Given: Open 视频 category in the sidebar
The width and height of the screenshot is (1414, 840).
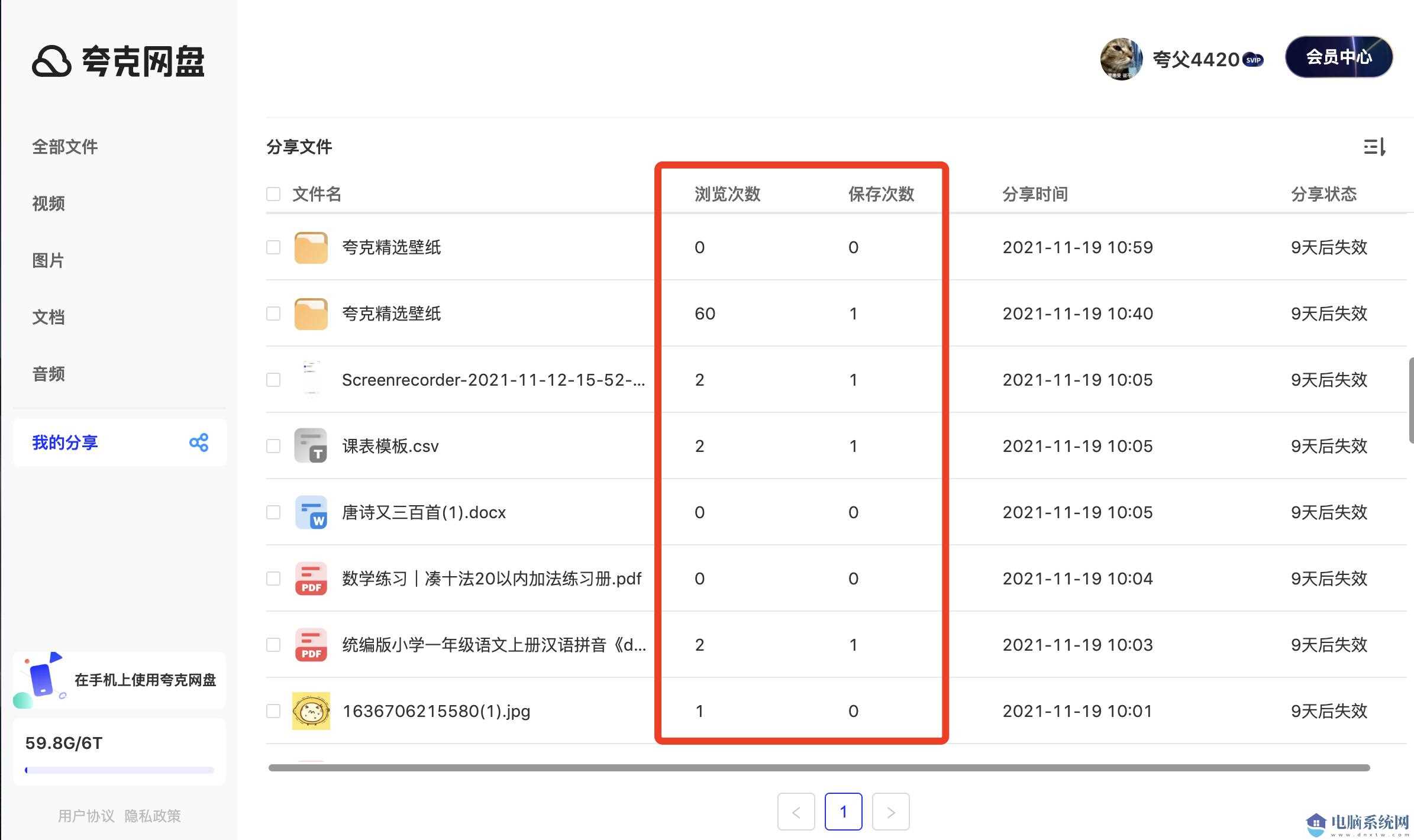Looking at the screenshot, I should [49, 203].
